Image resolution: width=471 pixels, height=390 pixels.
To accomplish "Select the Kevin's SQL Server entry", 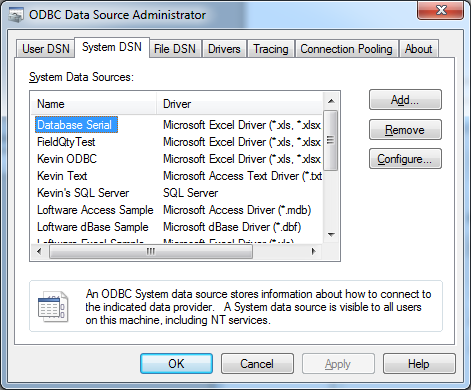I will coord(83,193).
